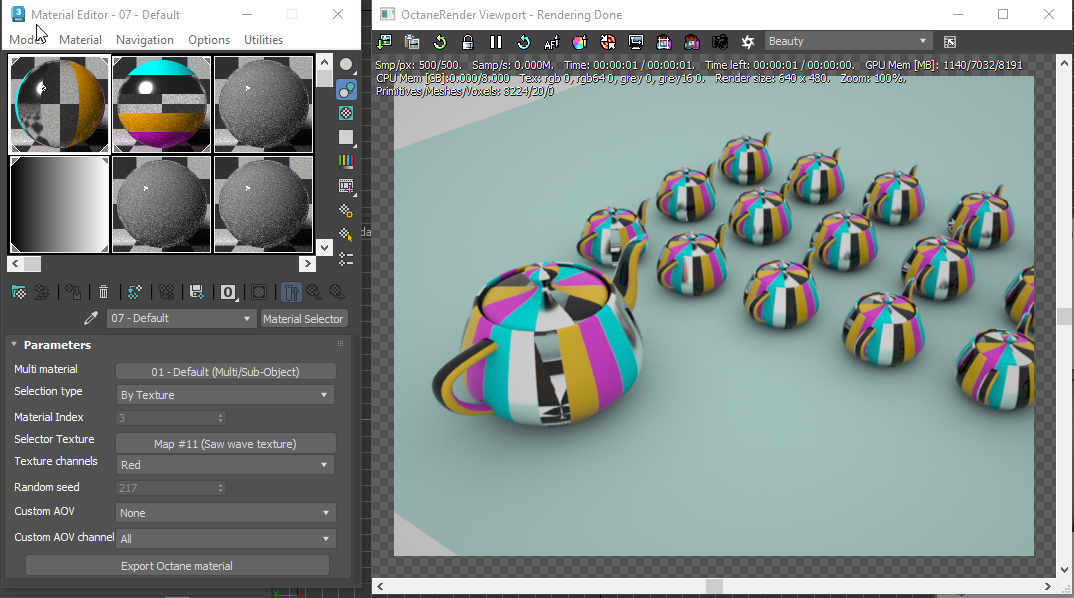Click the Material Index spinner field

[171, 417]
